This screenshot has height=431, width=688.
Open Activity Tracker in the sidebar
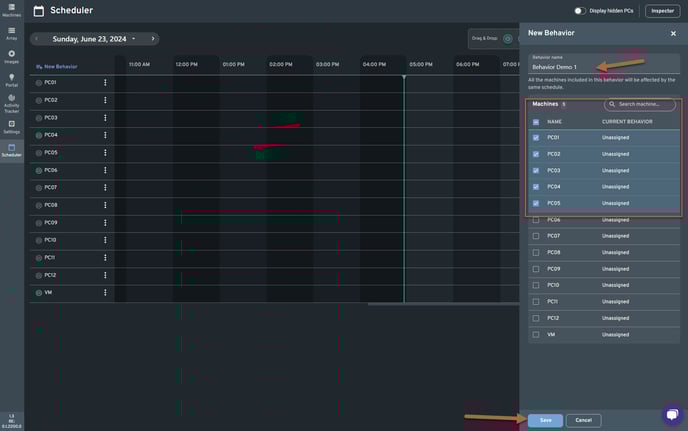coord(11,104)
